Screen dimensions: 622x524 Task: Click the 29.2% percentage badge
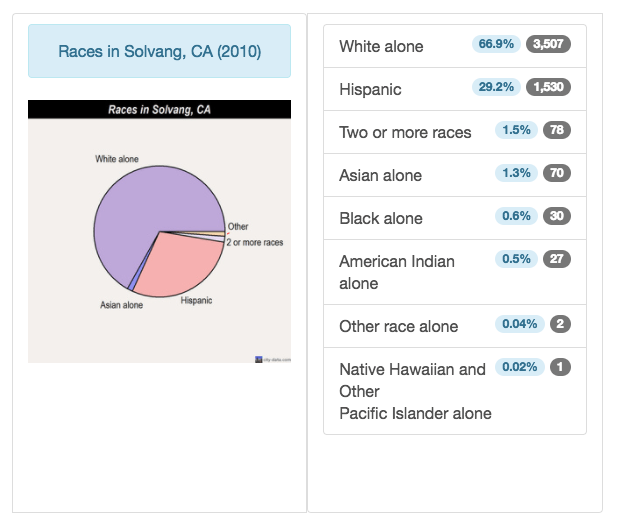point(496,87)
